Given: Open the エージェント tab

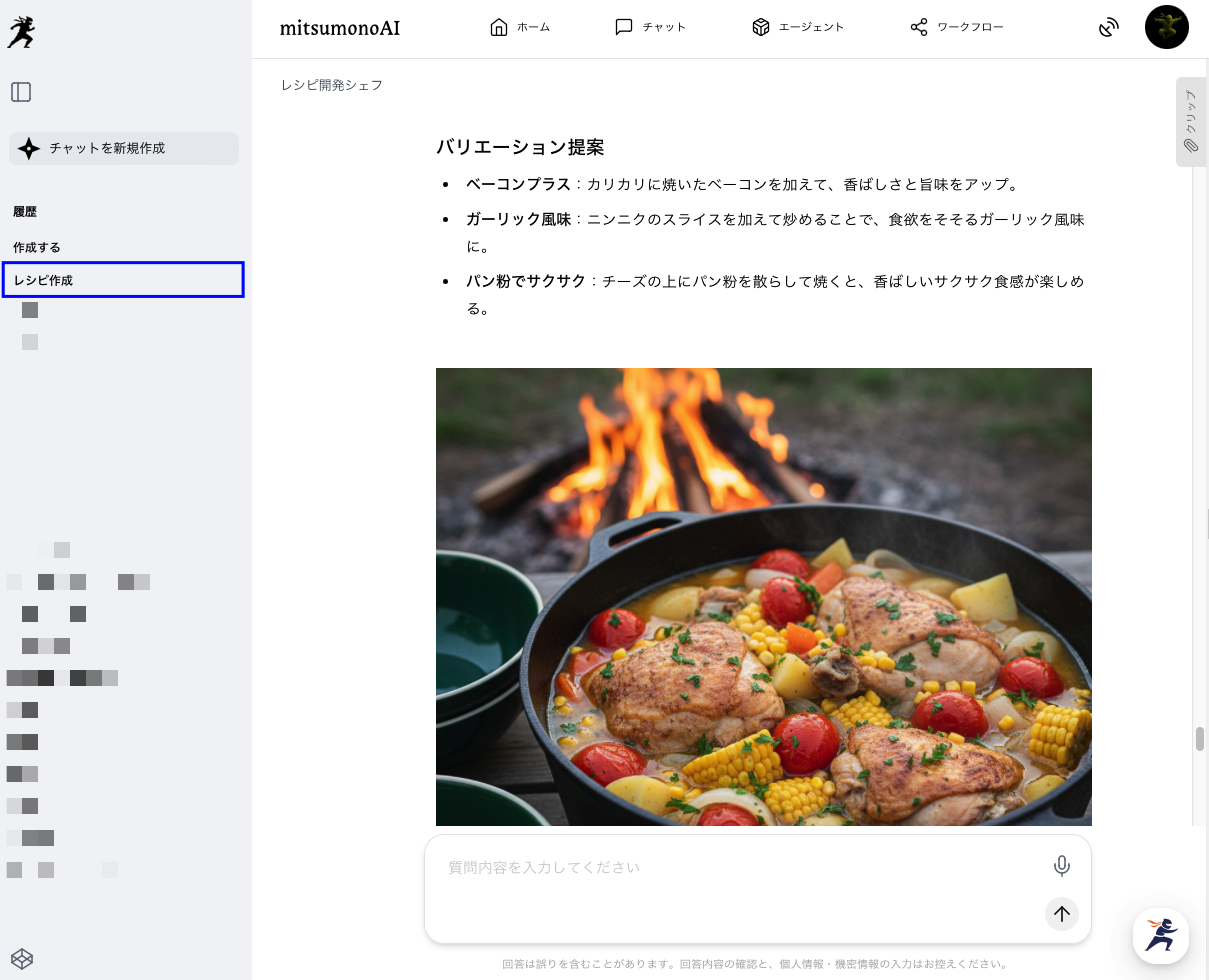Looking at the screenshot, I should (x=797, y=27).
